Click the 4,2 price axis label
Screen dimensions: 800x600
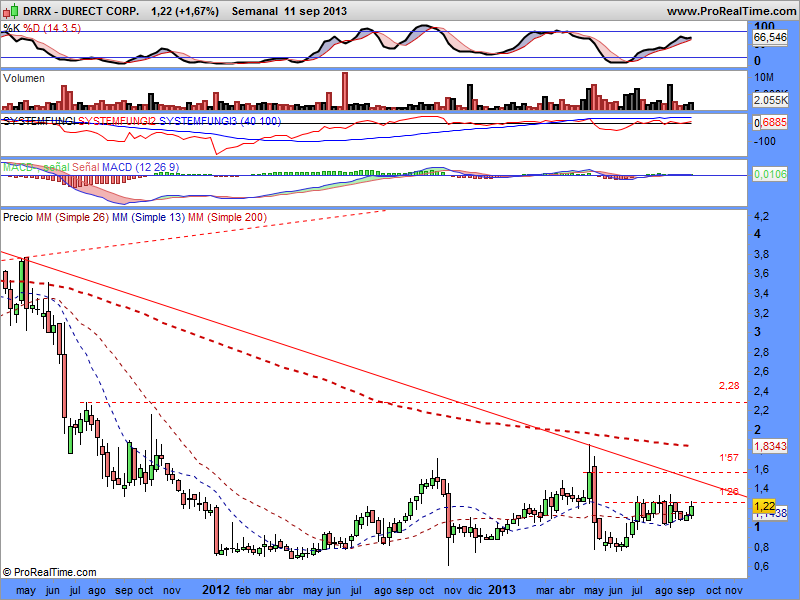click(761, 216)
